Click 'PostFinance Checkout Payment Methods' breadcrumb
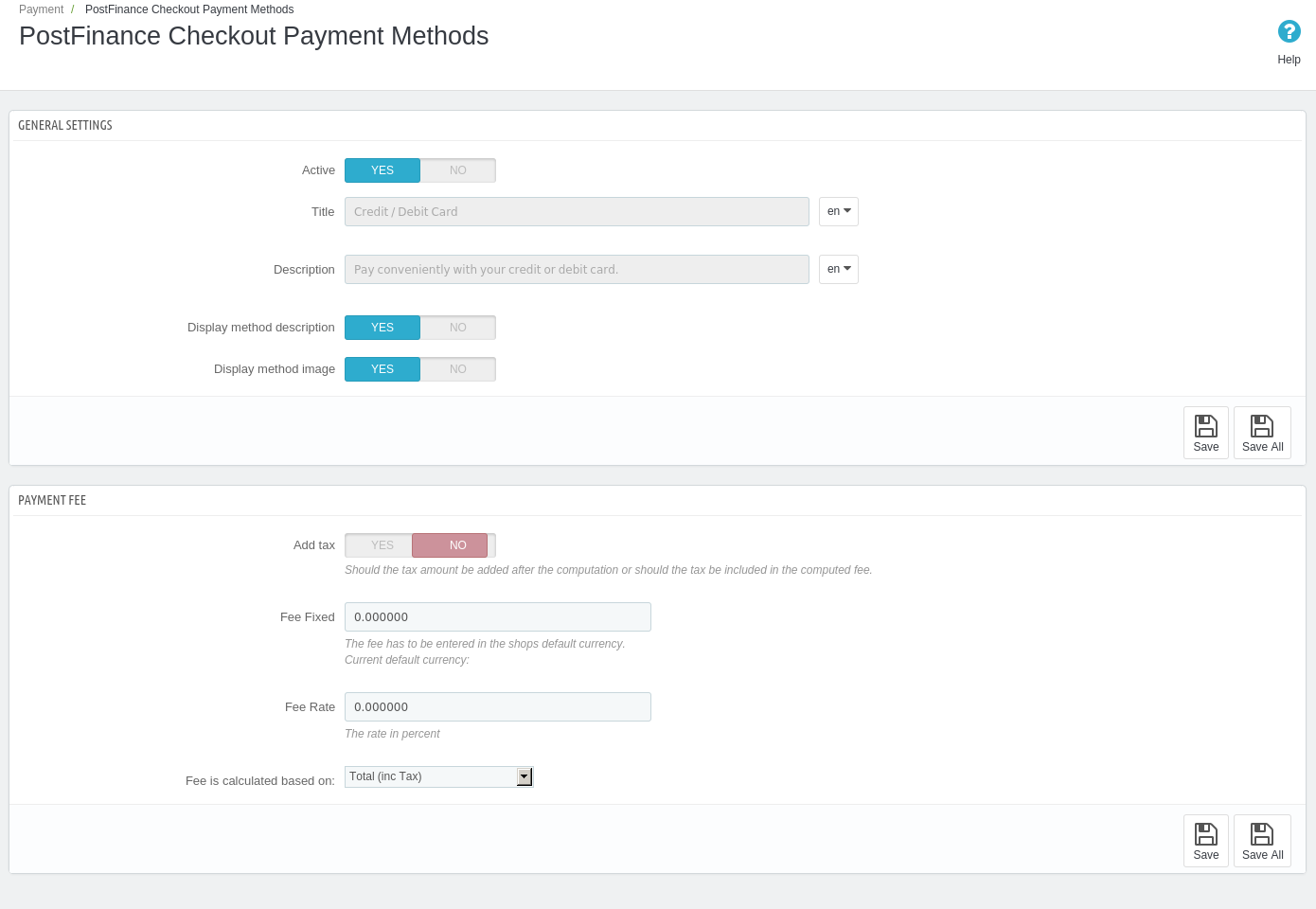1316x909 pixels. click(x=189, y=9)
